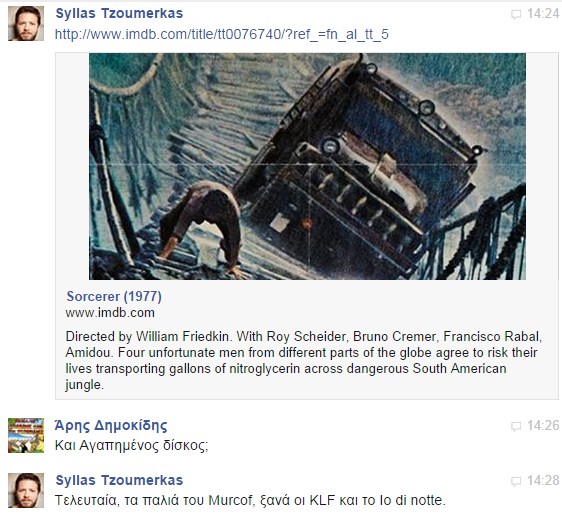Click the message mentioning Murcof and KLF

coord(250,500)
